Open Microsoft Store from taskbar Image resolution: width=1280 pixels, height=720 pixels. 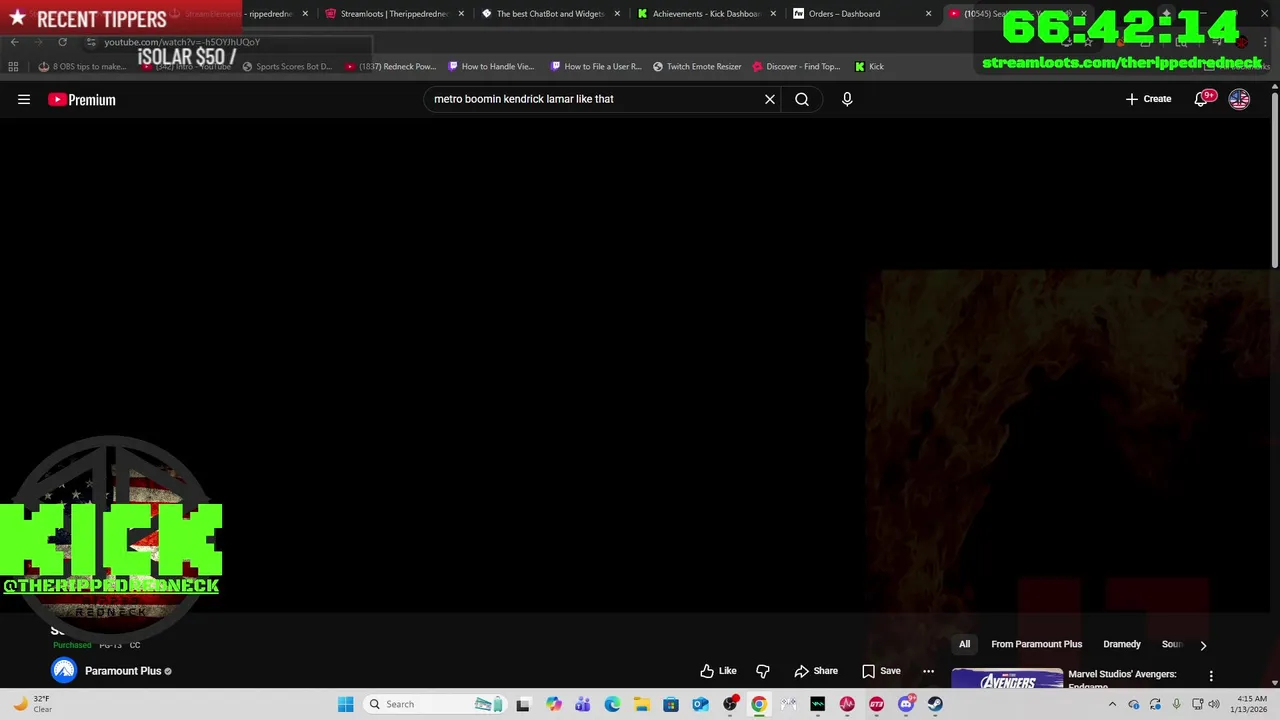pyautogui.click(x=671, y=704)
